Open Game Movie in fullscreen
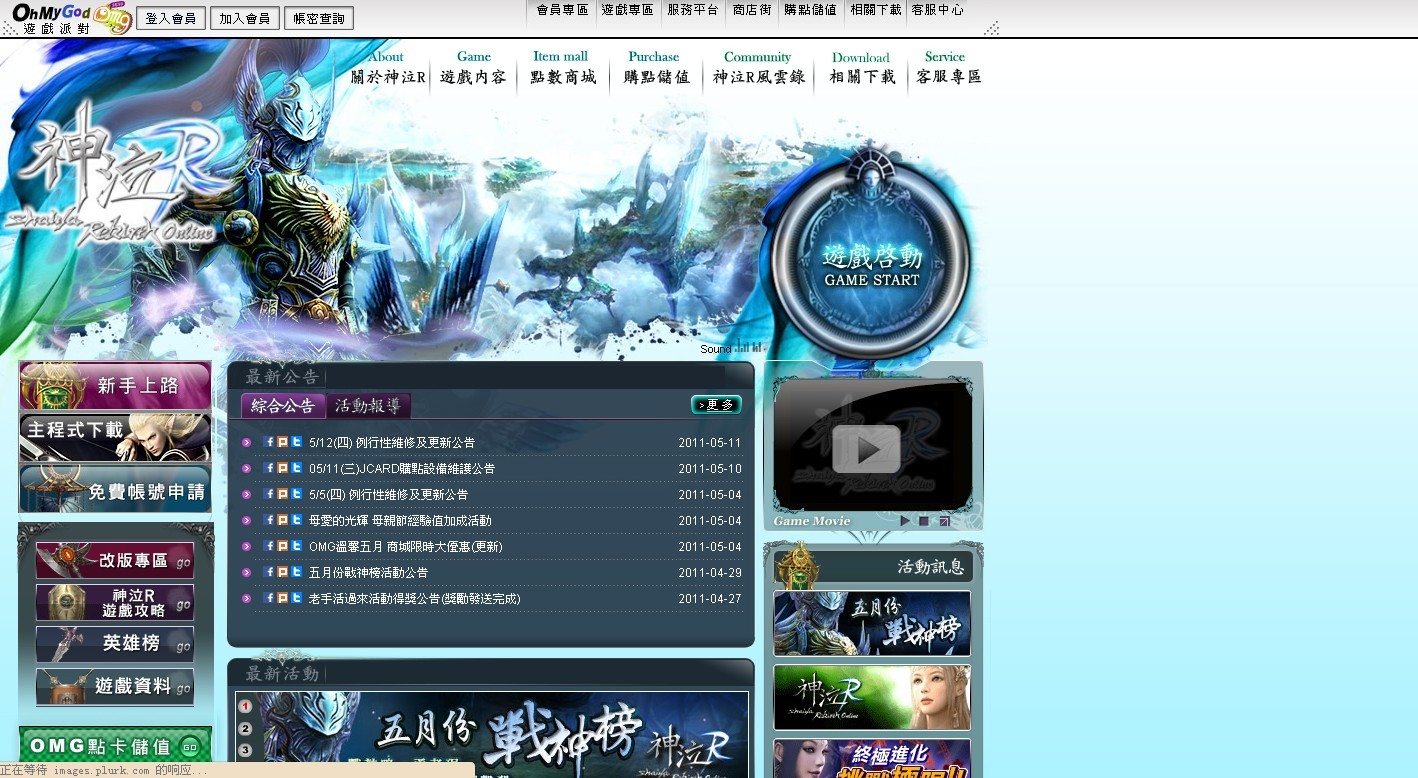The height and width of the screenshot is (778, 1418). 944,521
